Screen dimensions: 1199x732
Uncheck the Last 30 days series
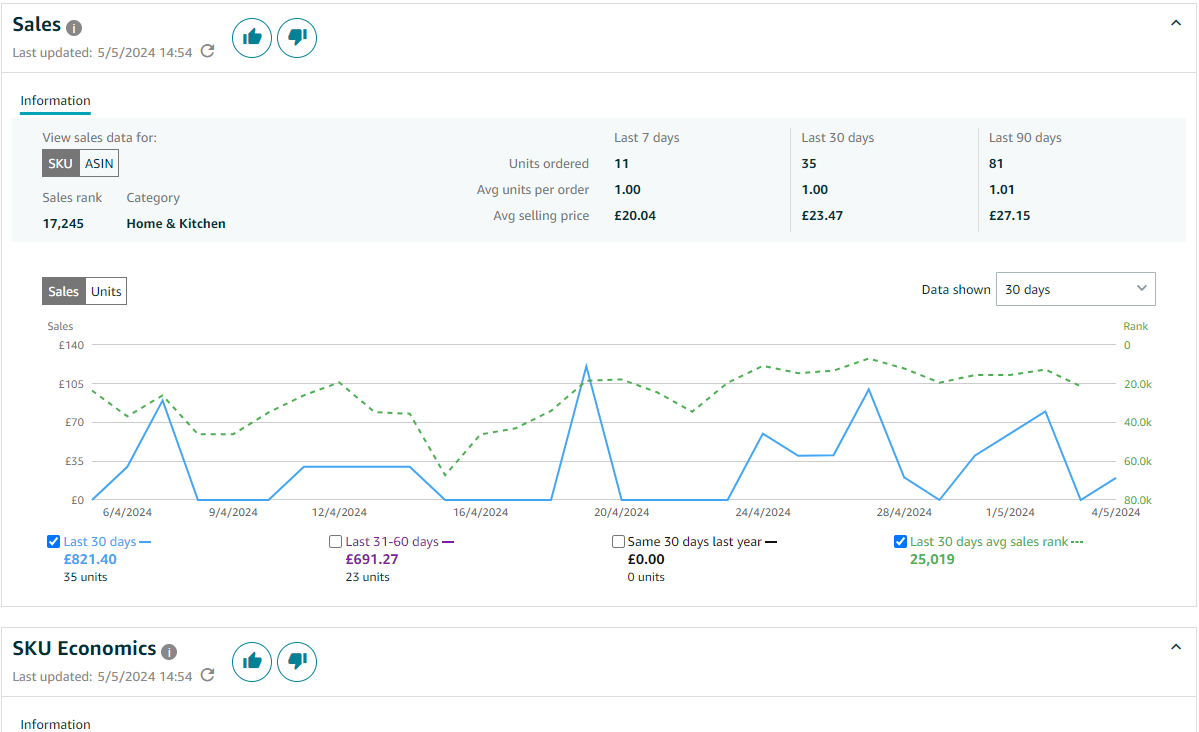(x=54, y=542)
